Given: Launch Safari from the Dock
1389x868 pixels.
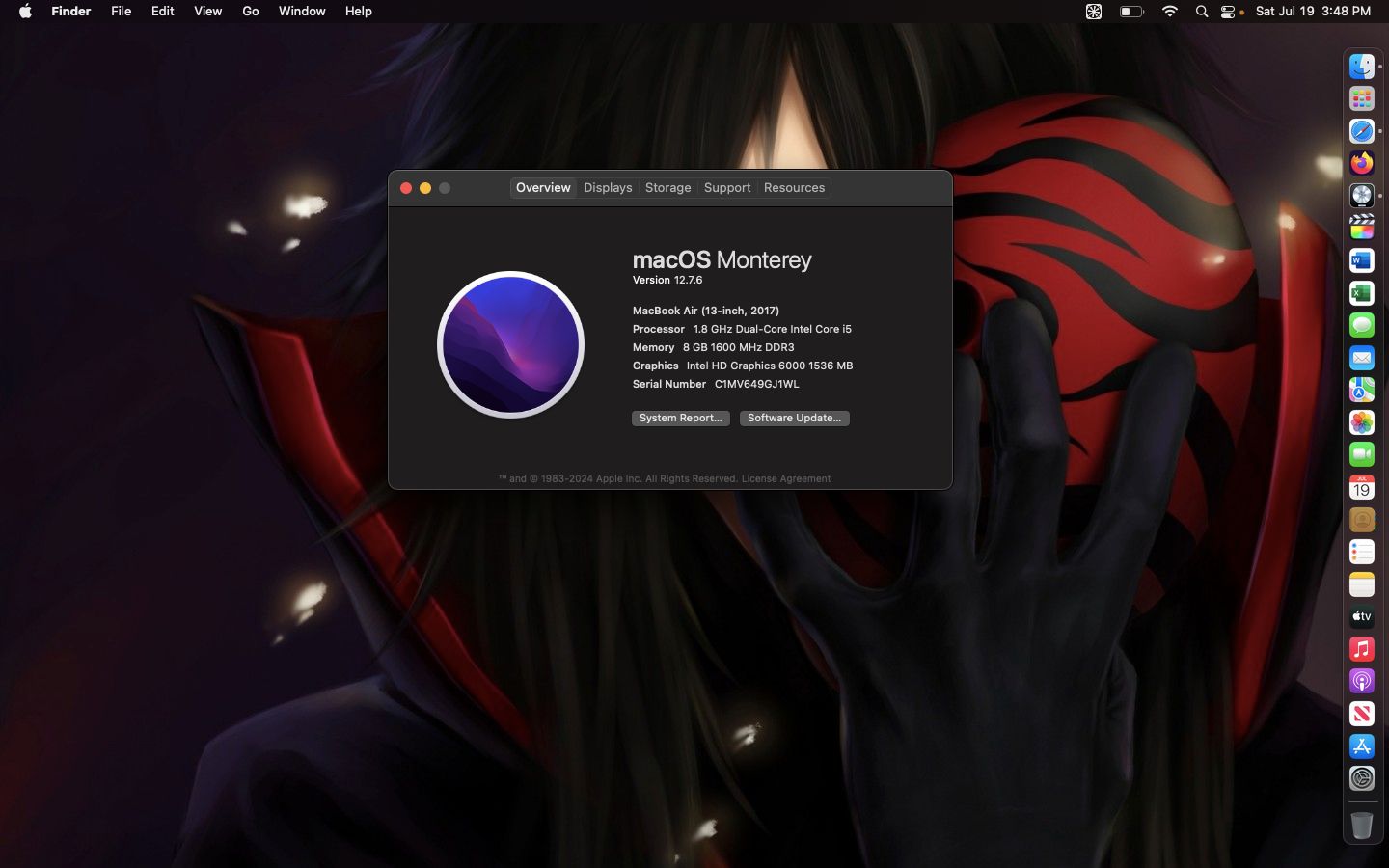Looking at the screenshot, I should tap(1361, 131).
